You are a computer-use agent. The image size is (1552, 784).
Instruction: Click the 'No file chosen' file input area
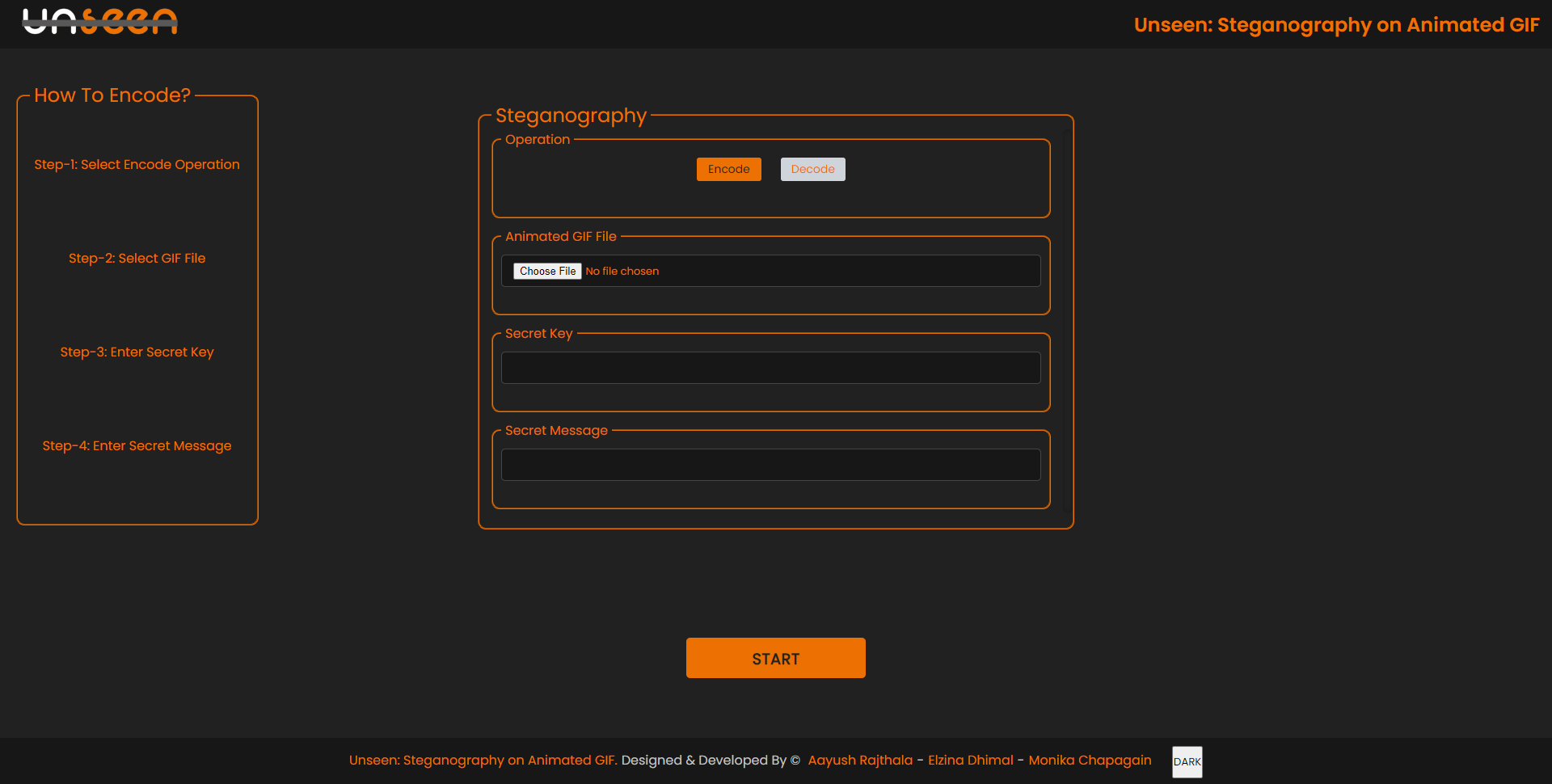point(622,271)
